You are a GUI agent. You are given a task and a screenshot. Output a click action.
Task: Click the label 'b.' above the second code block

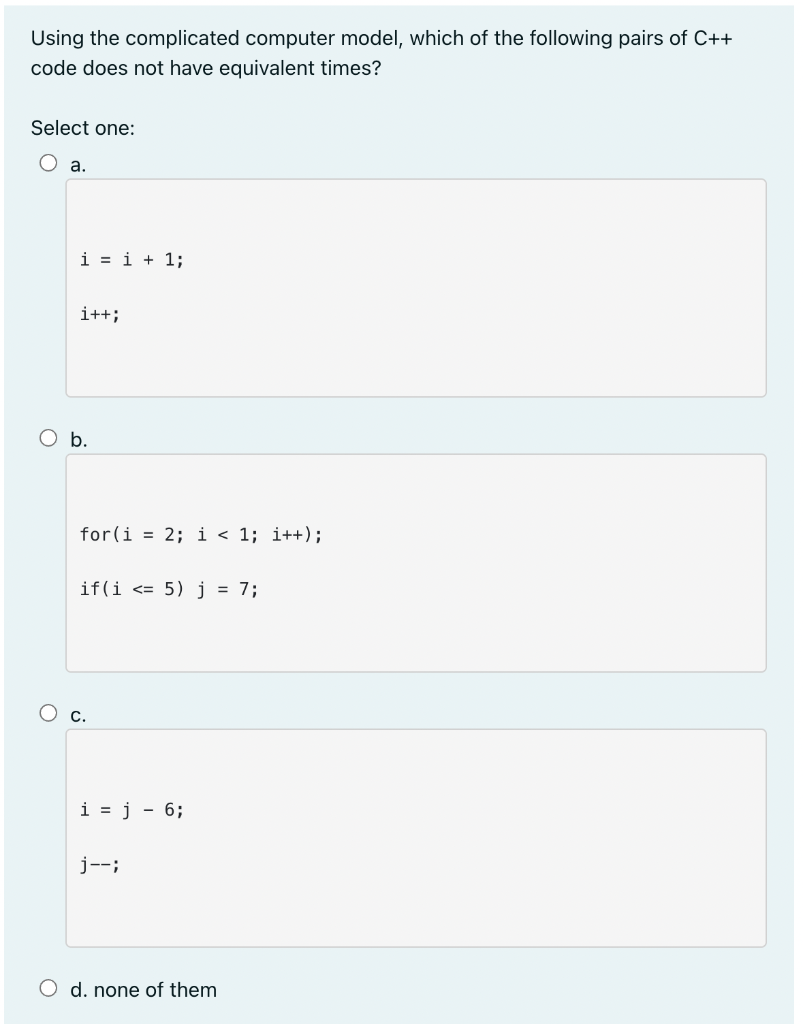coord(77,438)
